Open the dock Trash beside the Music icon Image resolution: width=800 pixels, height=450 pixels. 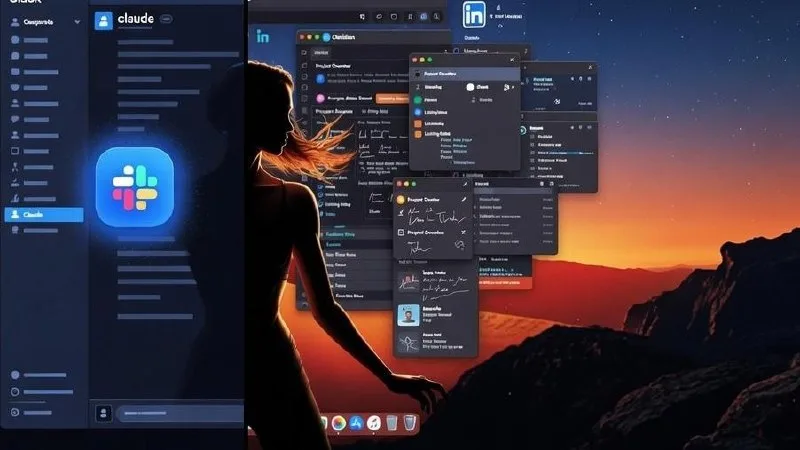[391, 423]
